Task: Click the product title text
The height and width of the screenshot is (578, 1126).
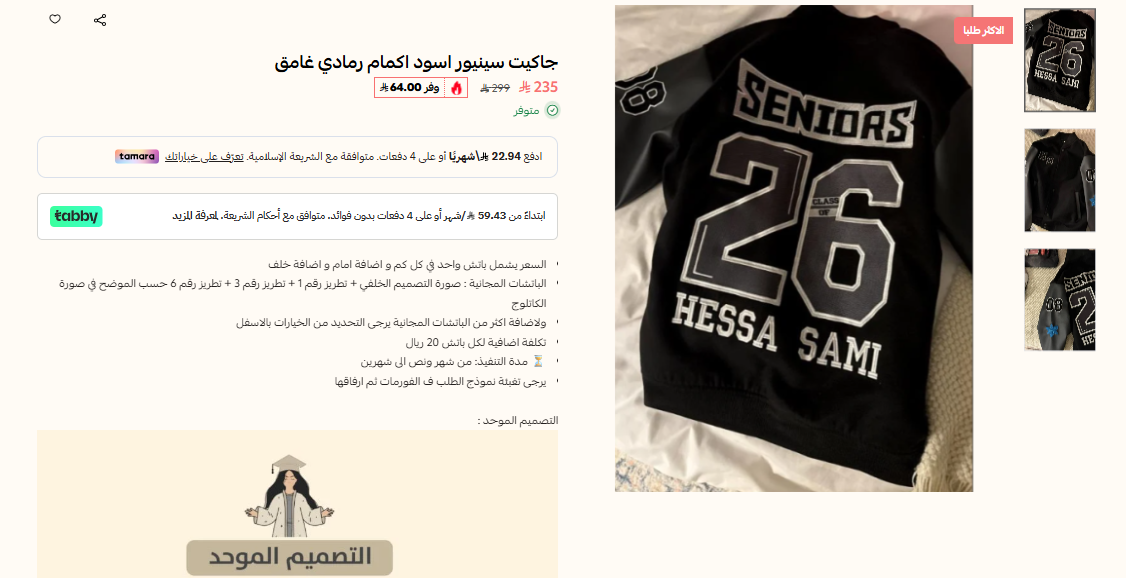Action: pyautogui.click(x=417, y=62)
